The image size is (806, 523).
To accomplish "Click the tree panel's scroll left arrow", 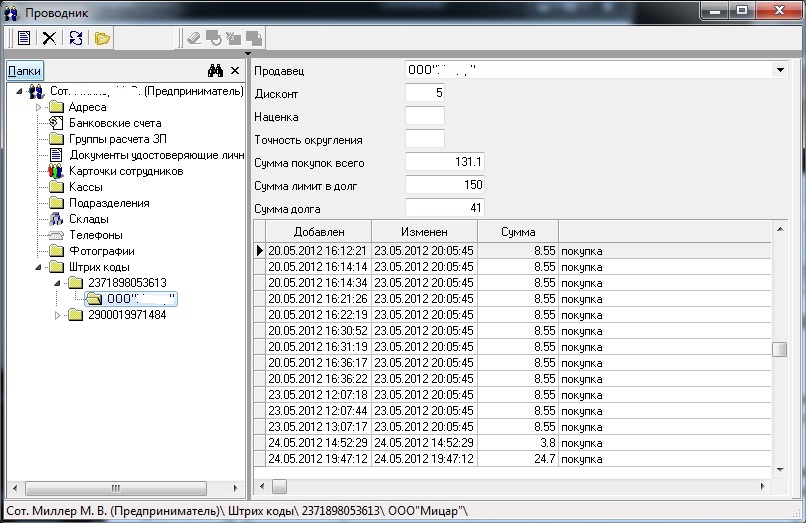I will (x=15, y=488).
